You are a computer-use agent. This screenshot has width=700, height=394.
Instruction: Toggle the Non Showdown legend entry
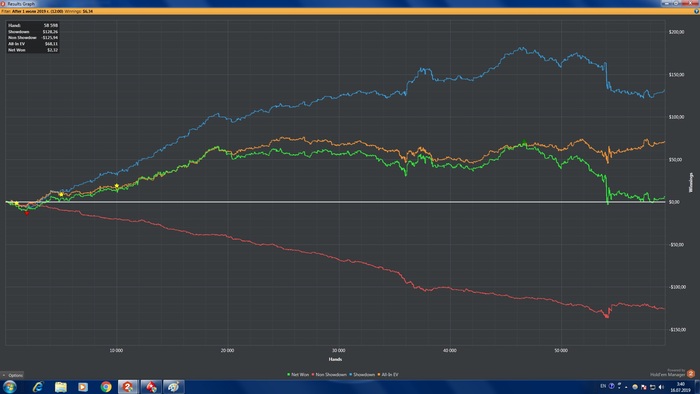click(x=329, y=375)
